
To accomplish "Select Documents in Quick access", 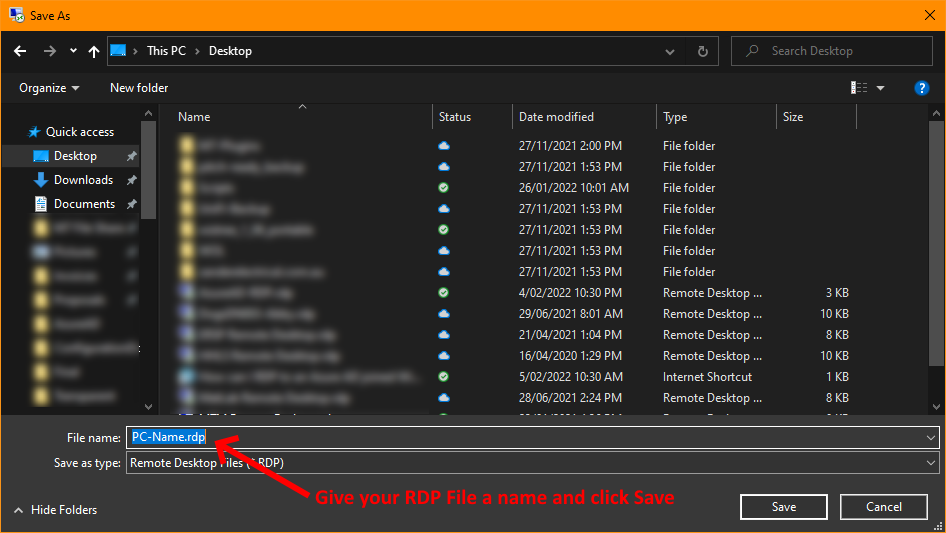I will point(84,204).
